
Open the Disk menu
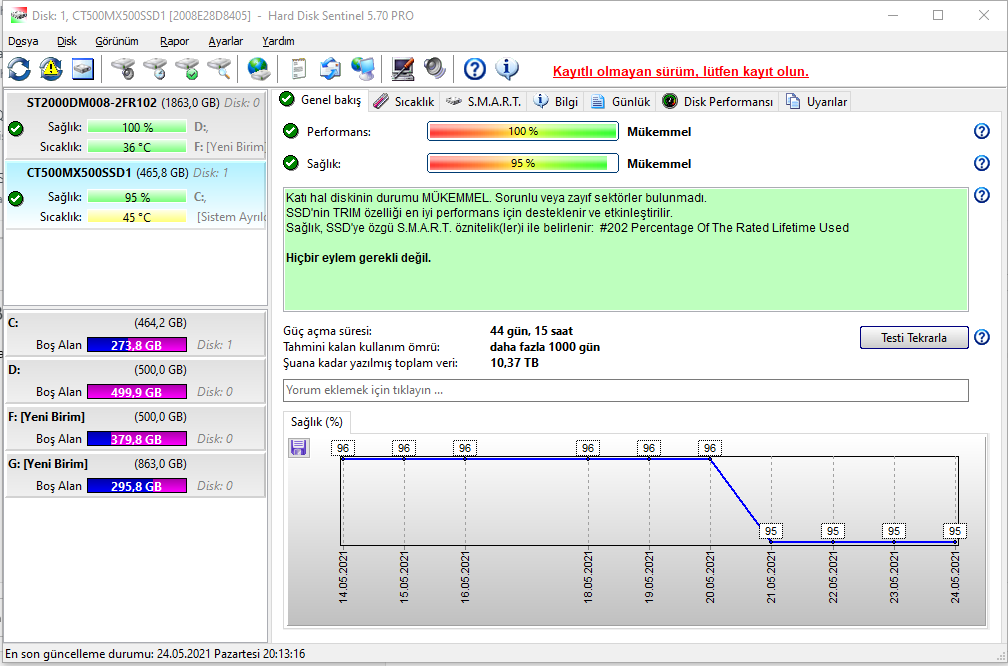click(67, 41)
